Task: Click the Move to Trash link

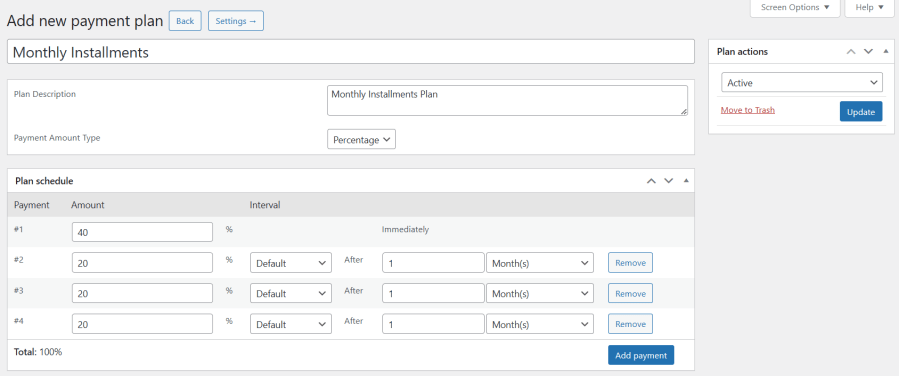Action: click(x=748, y=109)
